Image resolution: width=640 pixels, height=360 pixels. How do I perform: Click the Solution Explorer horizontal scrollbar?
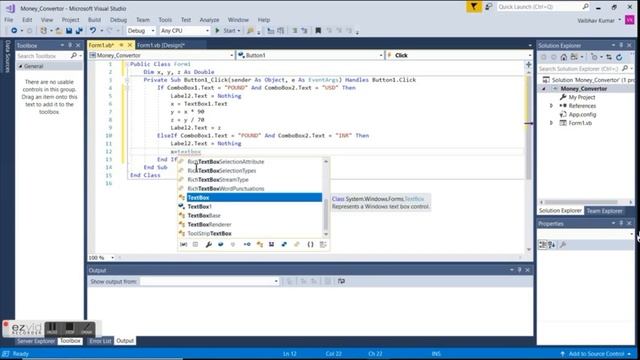click(581, 202)
